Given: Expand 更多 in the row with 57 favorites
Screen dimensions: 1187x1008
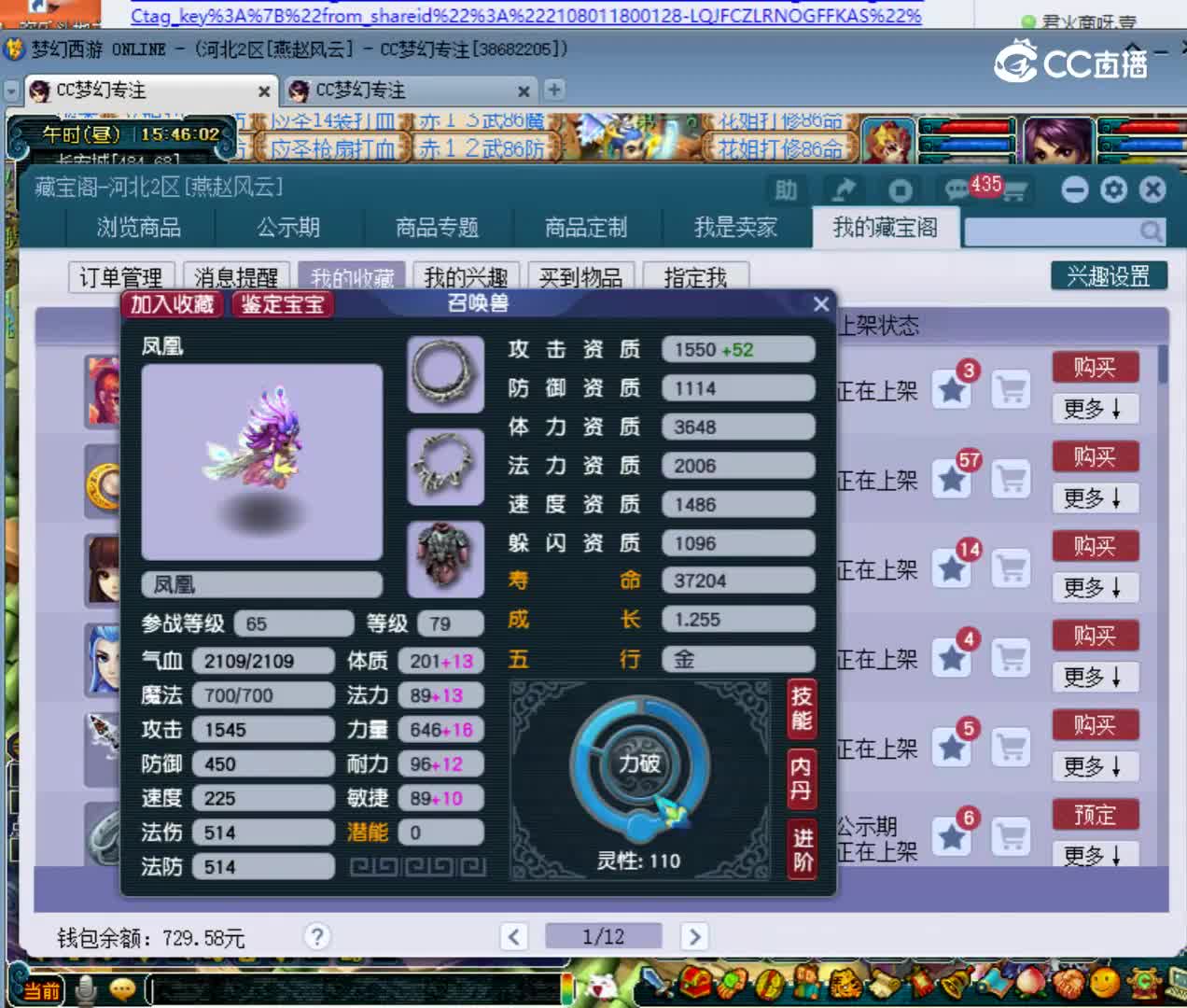Looking at the screenshot, I should pos(1095,498).
